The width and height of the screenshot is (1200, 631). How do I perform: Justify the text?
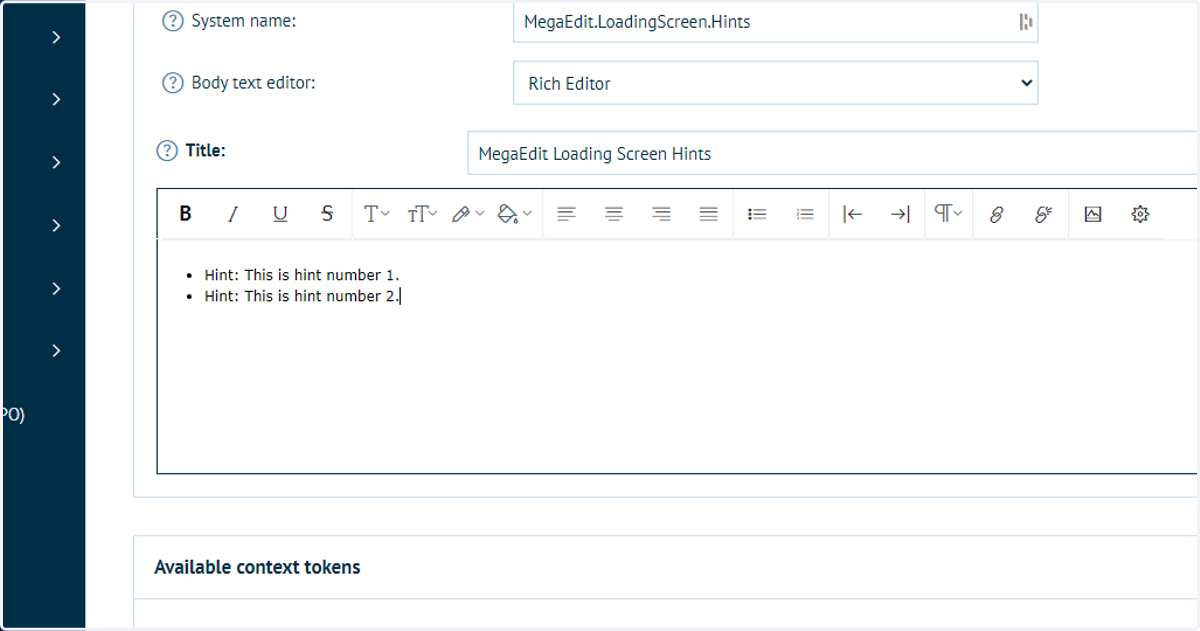(x=709, y=213)
